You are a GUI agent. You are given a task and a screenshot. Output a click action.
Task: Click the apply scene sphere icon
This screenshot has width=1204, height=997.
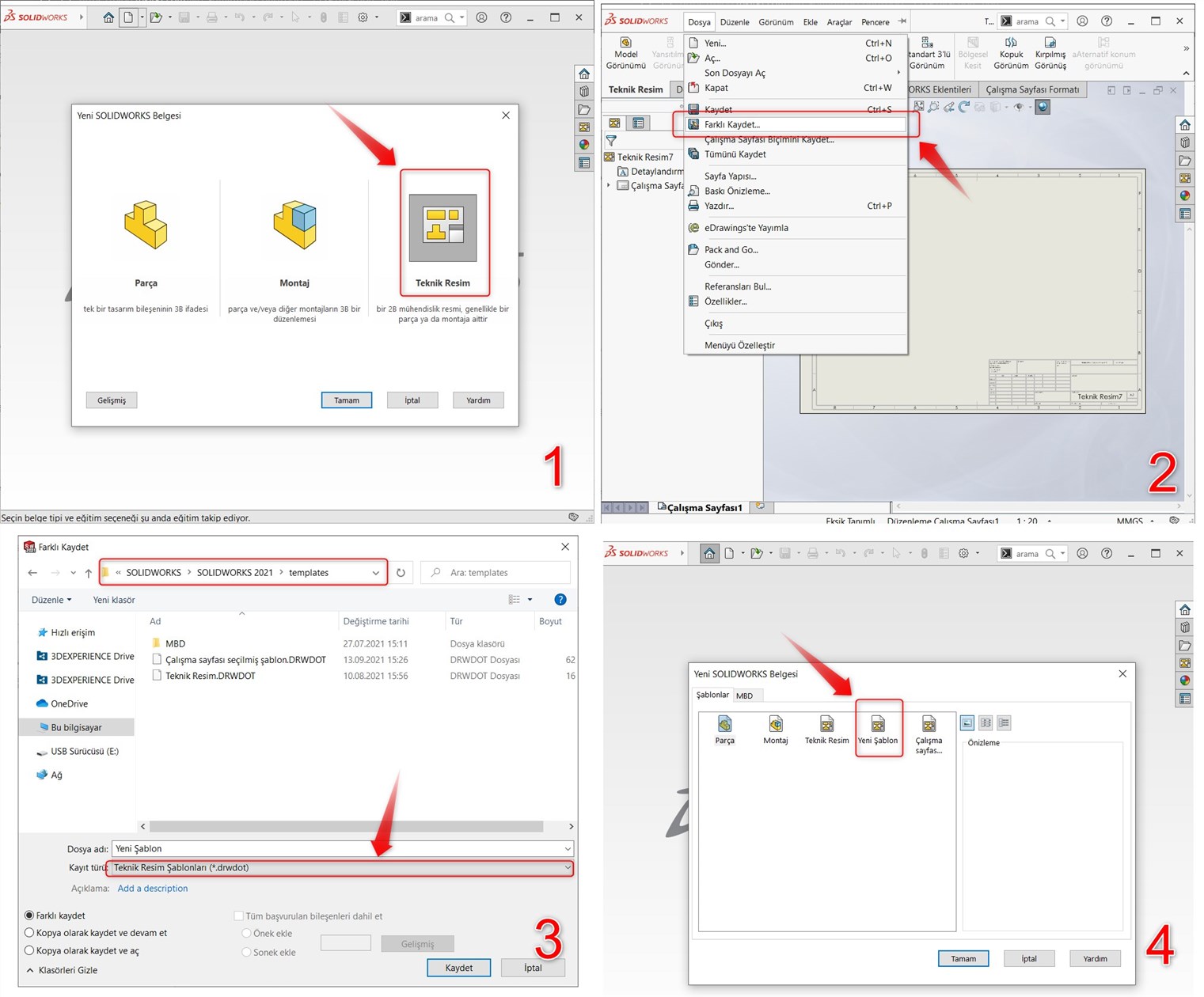coord(1043,107)
